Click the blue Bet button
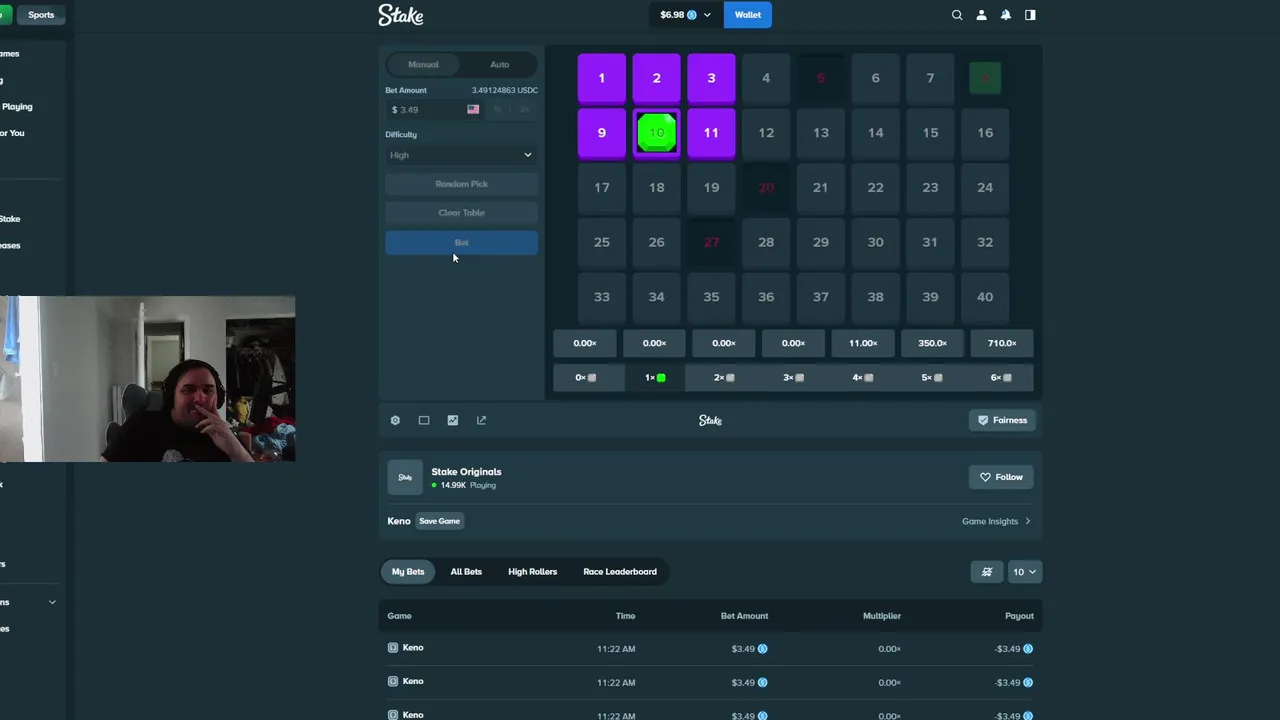The height and width of the screenshot is (720, 1280). pos(461,243)
